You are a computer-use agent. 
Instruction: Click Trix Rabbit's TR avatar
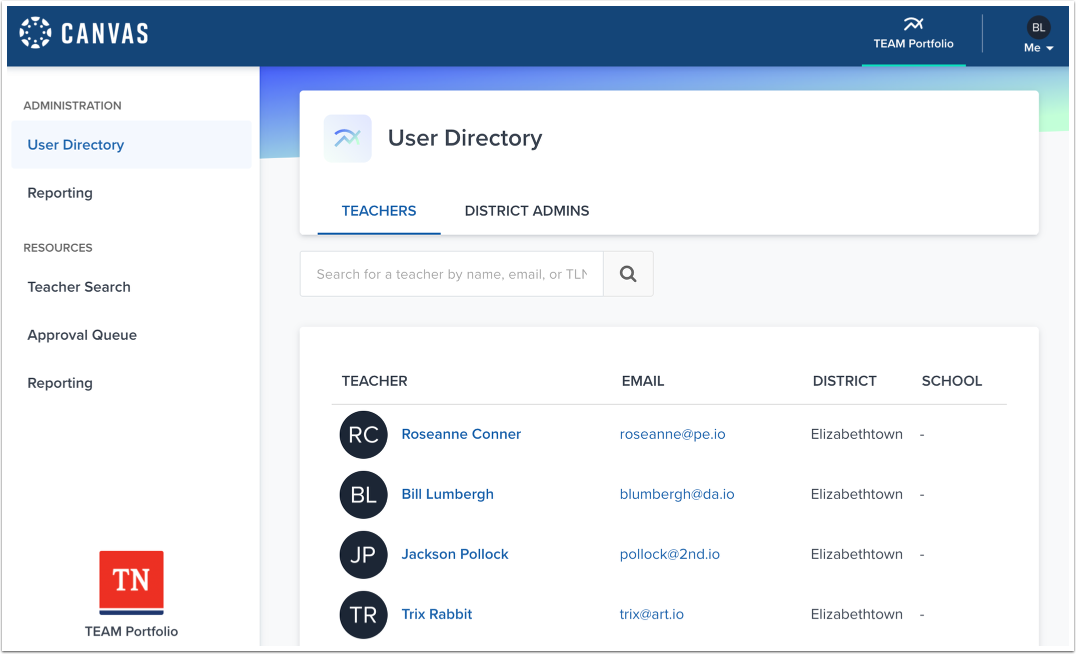pos(363,614)
